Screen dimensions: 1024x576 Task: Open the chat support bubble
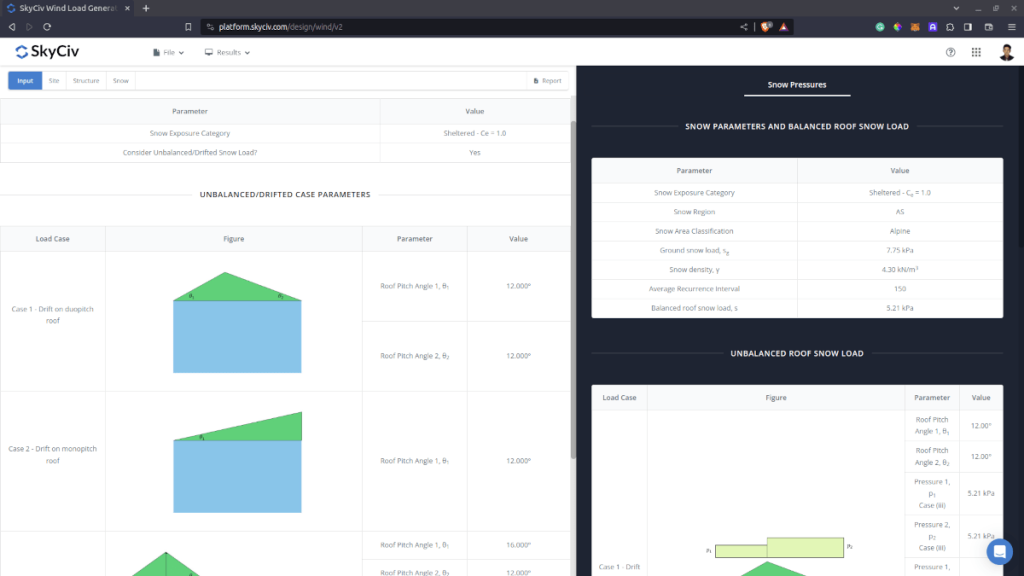999,551
